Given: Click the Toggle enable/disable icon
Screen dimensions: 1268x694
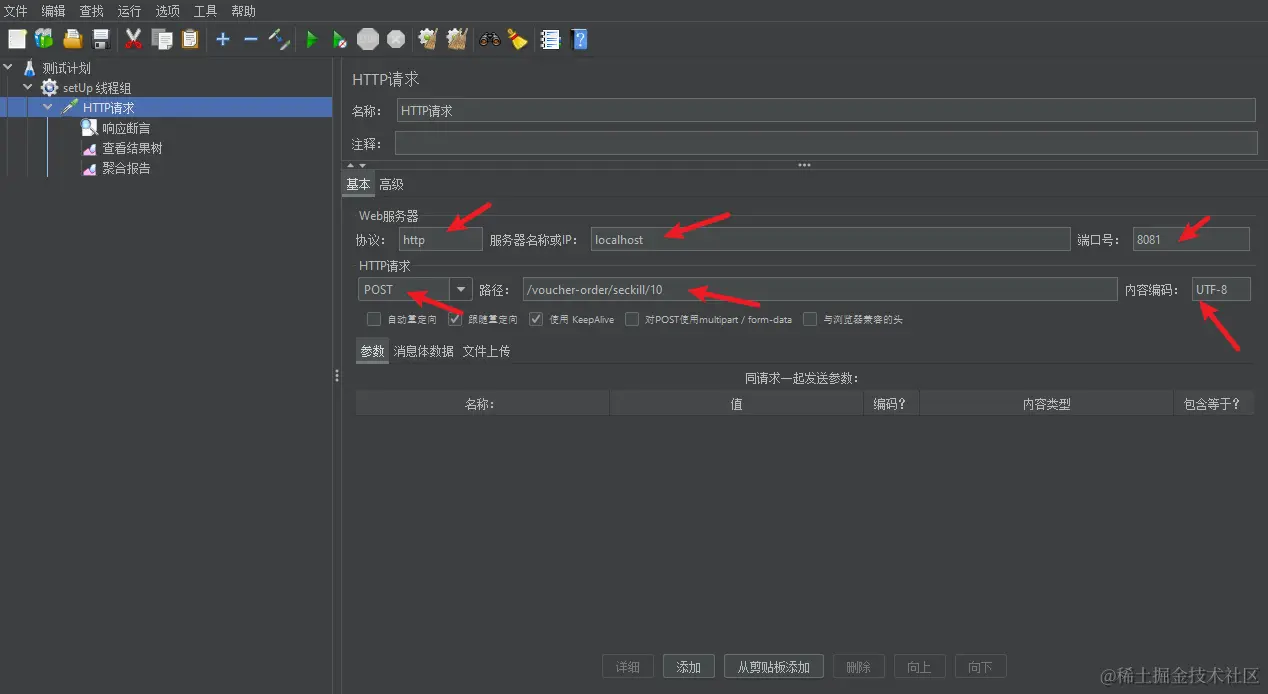Looking at the screenshot, I should point(279,39).
